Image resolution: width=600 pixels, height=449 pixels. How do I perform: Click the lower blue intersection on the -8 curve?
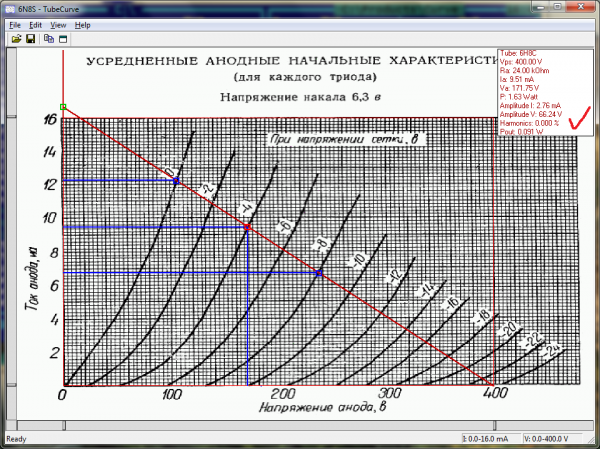pyautogui.click(x=319, y=272)
